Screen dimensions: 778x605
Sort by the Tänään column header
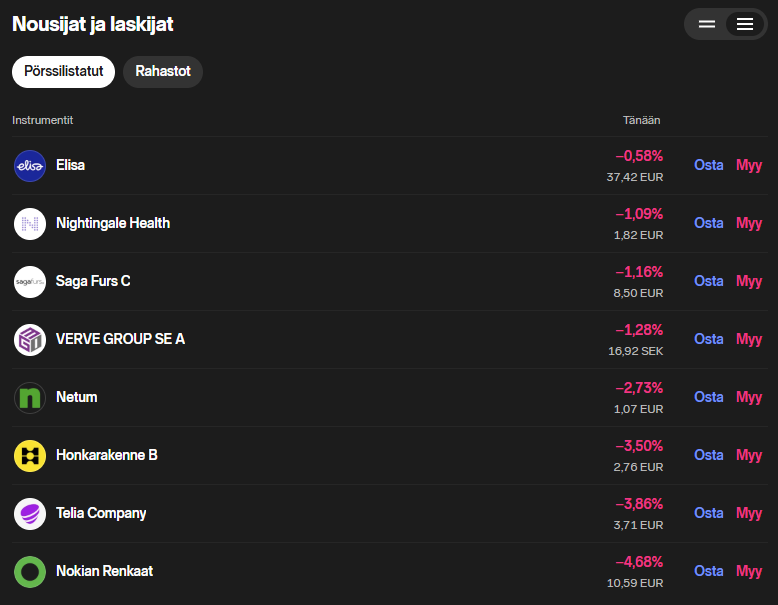click(641, 120)
